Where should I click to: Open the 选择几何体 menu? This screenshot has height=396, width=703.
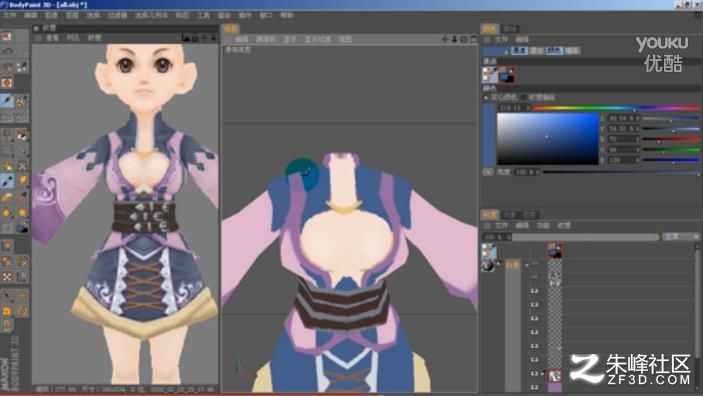pos(151,15)
